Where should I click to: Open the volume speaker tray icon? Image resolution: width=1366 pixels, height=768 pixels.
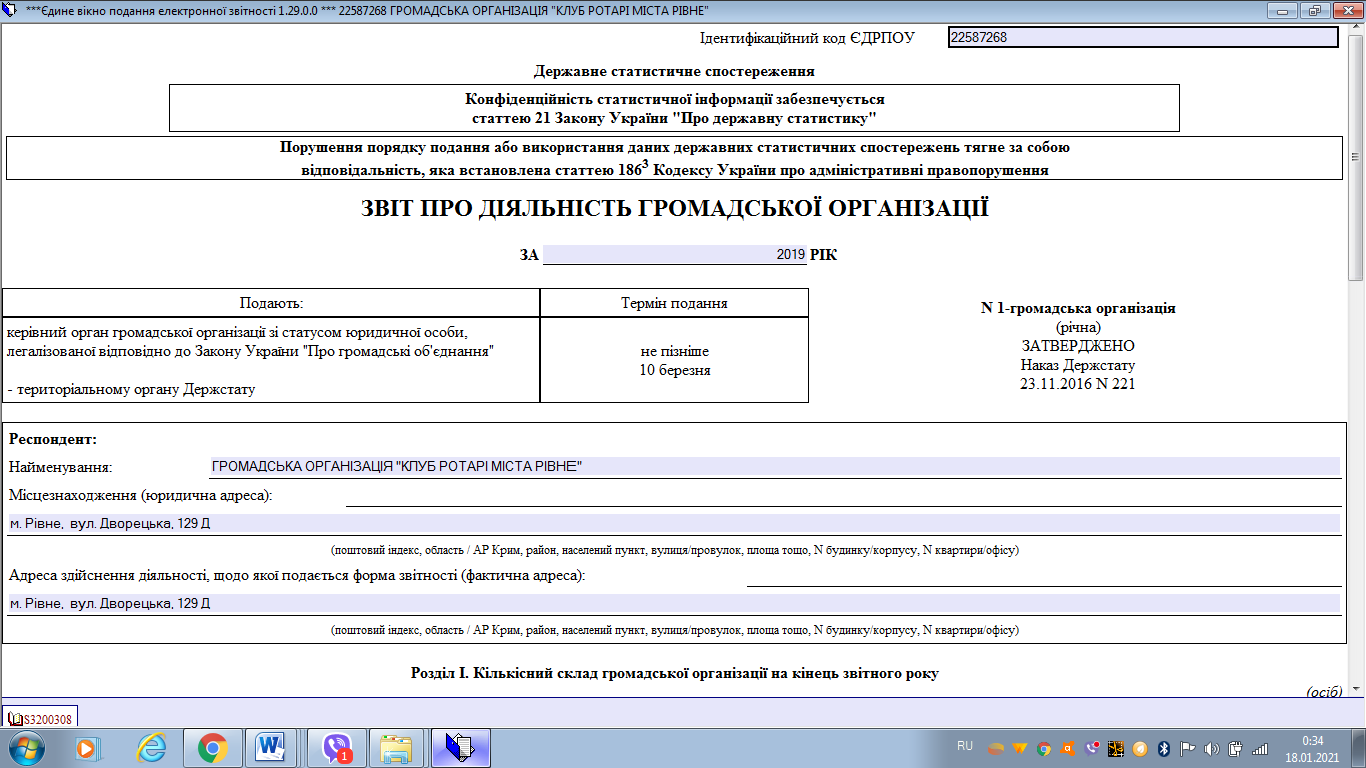coord(1212,748)
